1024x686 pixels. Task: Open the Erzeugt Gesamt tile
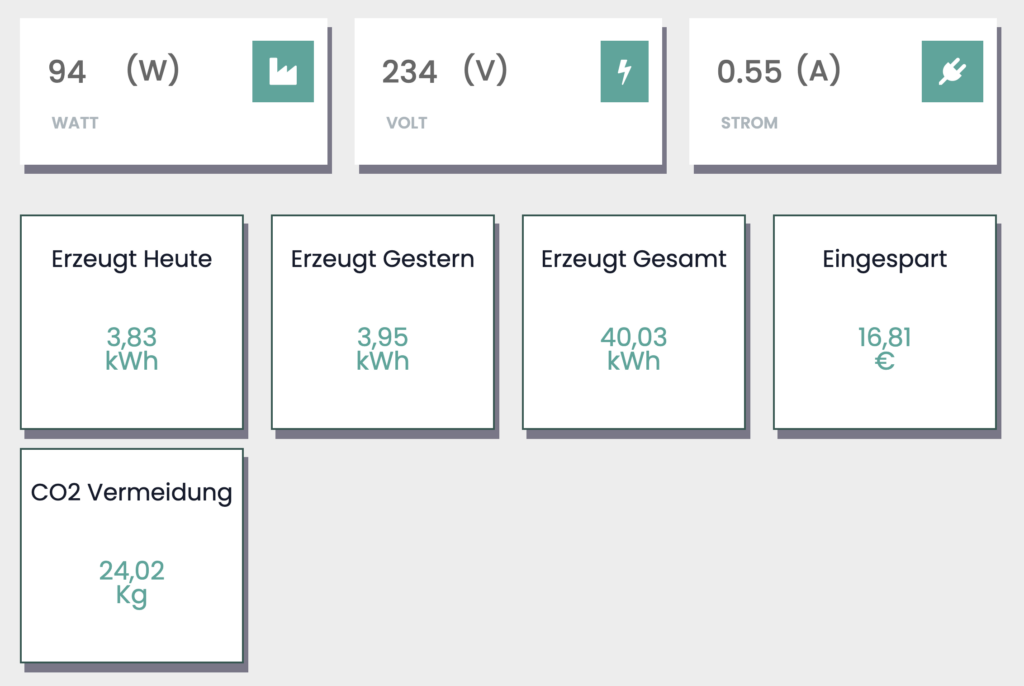[x=633, y=322]
